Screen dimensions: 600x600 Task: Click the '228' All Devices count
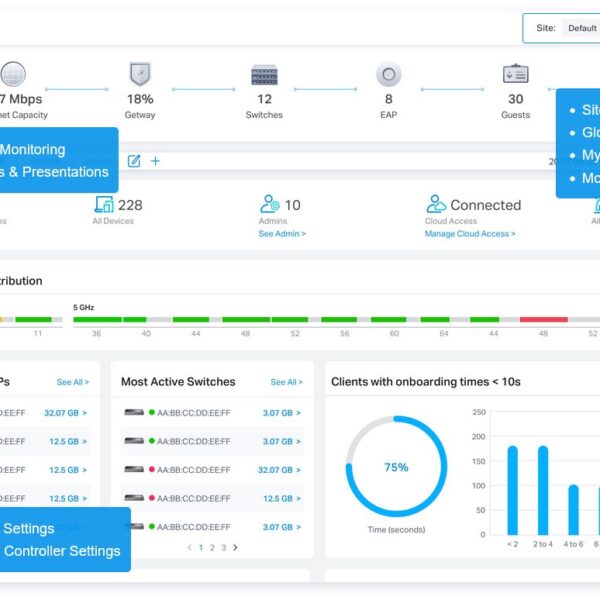coord(130,205)
